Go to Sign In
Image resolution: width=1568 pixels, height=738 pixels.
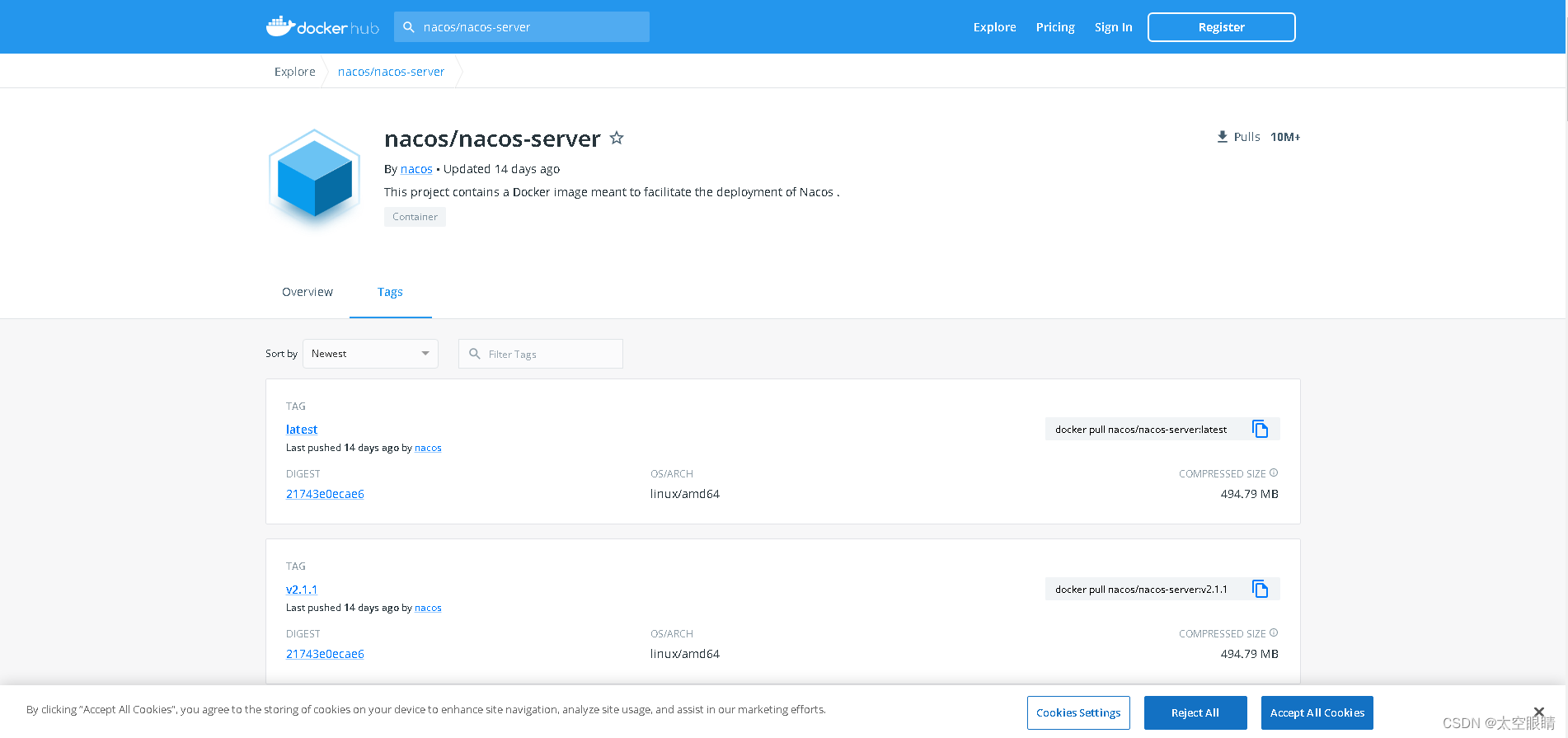pos(1113,27)
